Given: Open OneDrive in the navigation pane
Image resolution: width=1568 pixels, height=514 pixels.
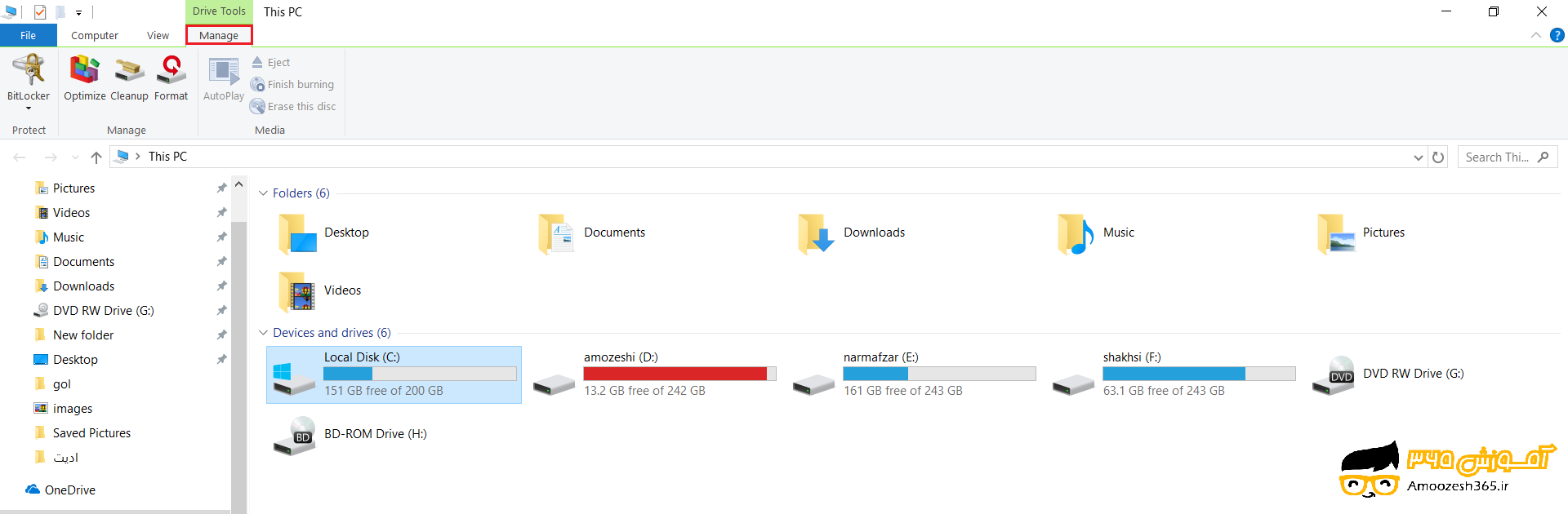Looking at the screenshot, I should tap(69, 490).
